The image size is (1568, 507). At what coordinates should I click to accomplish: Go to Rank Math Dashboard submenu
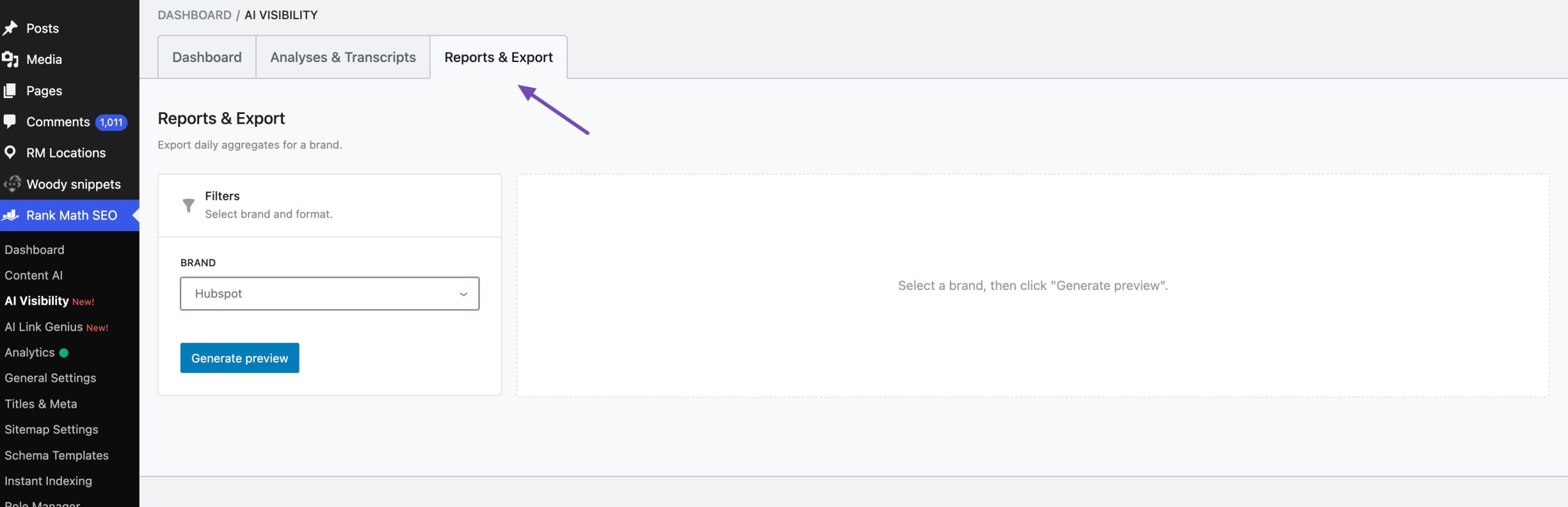pos(34,250)
